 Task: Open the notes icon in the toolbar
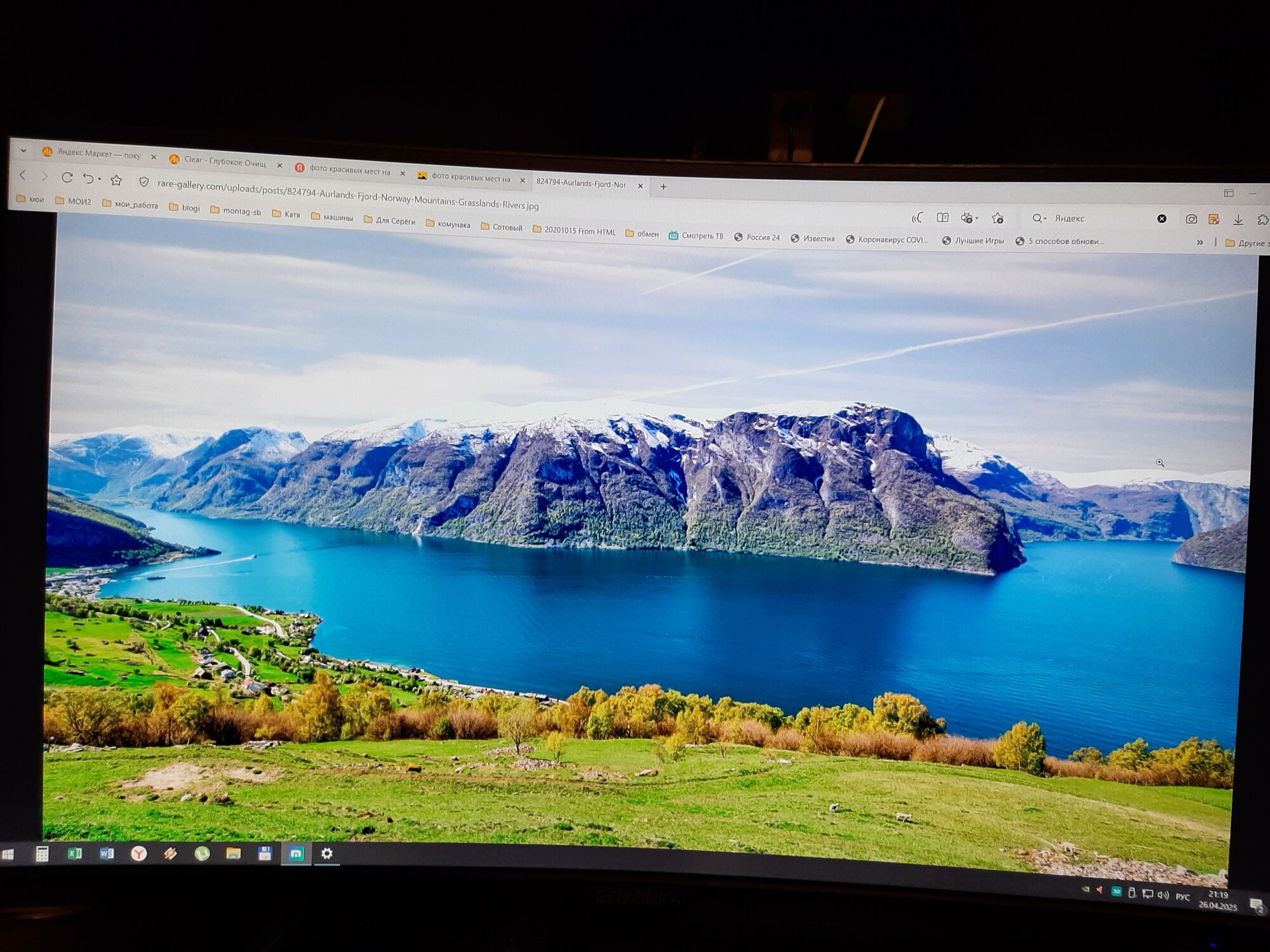click(1213, 219)
